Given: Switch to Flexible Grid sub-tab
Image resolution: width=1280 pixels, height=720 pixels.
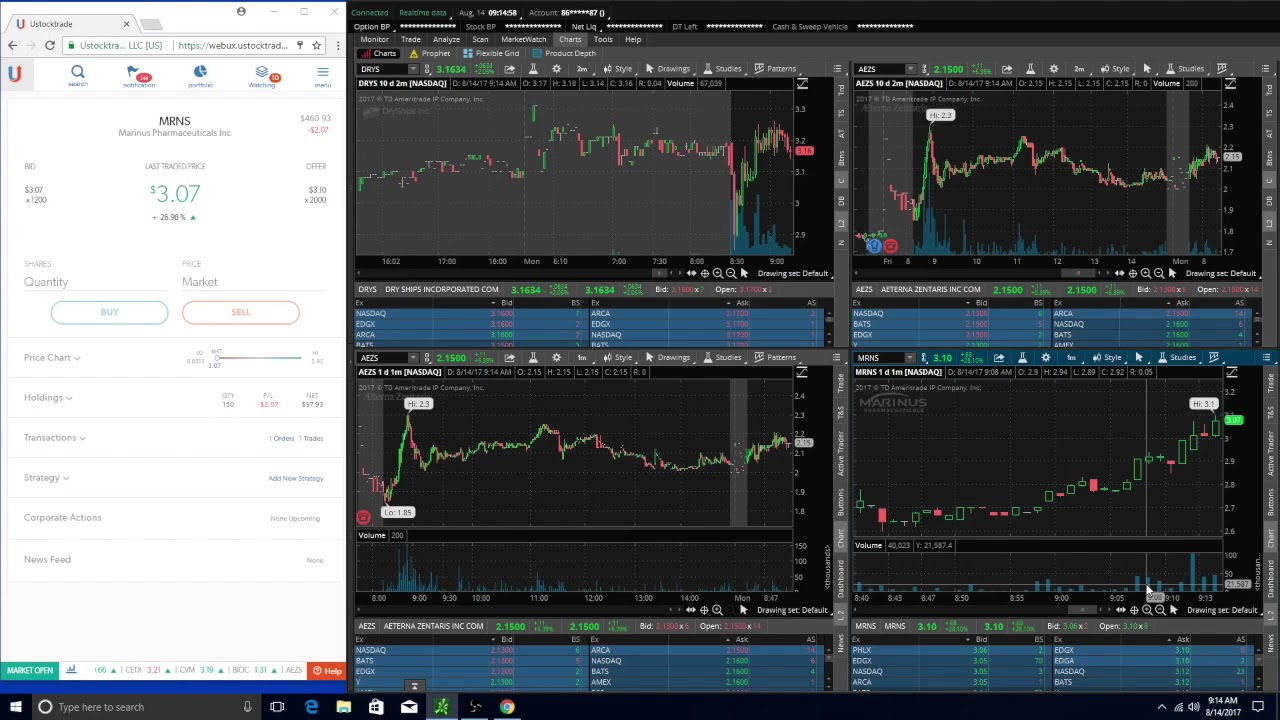Looking at the screenshot, I should click(491, 54).
